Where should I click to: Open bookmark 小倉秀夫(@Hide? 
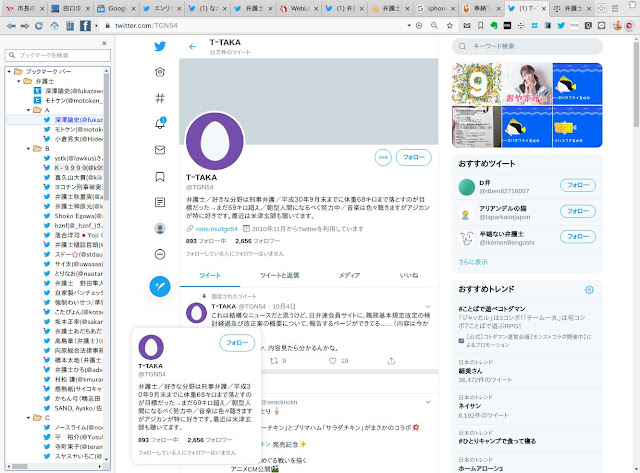74,139
